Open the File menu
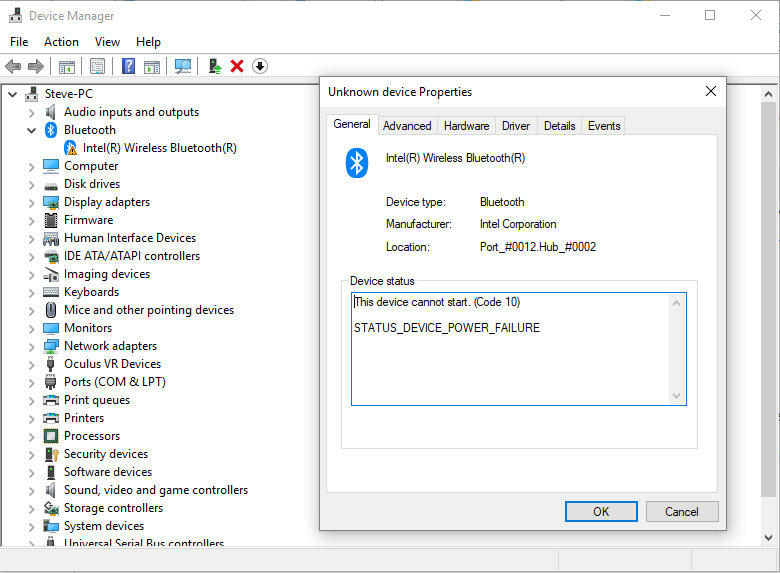 pos(19,42)
